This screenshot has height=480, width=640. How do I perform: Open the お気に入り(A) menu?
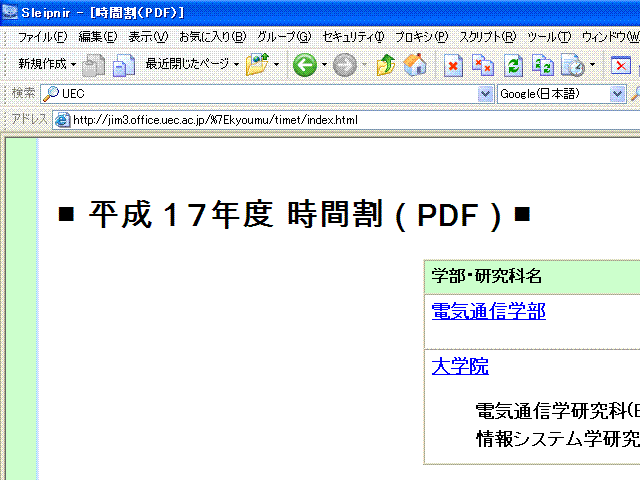pos(212,37)
